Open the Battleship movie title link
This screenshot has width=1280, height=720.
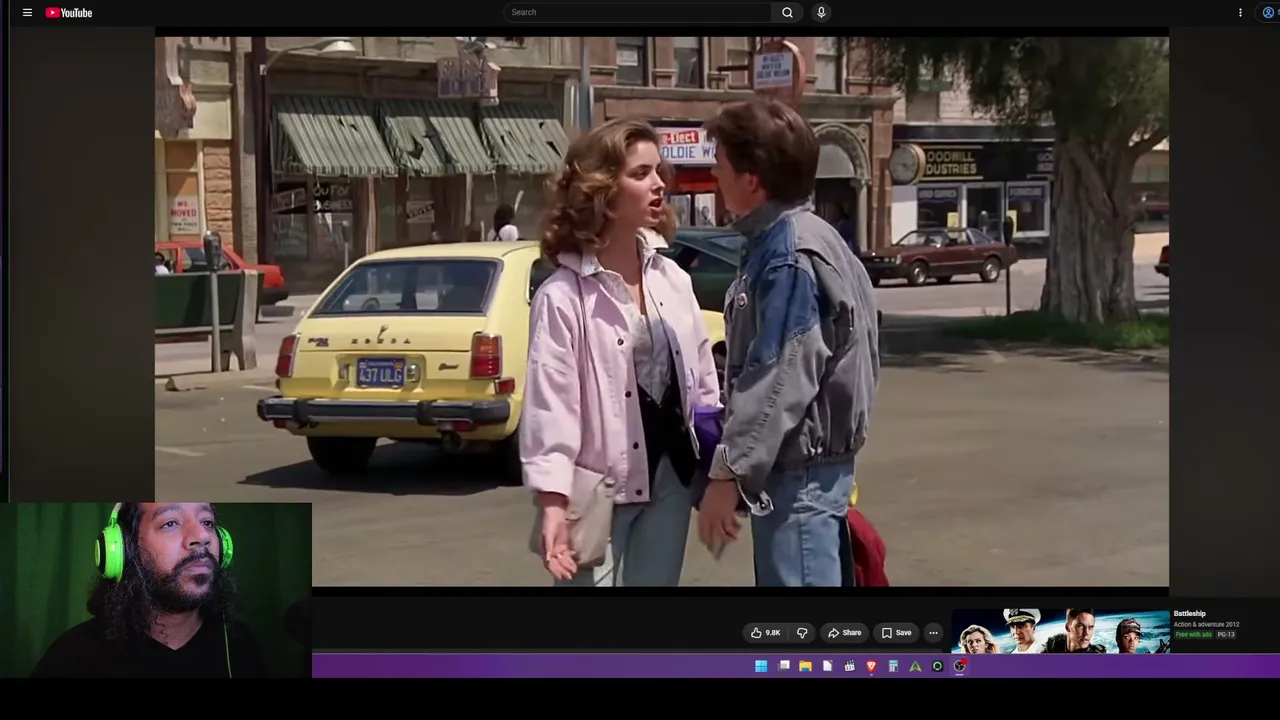(x=1189, y=614)
